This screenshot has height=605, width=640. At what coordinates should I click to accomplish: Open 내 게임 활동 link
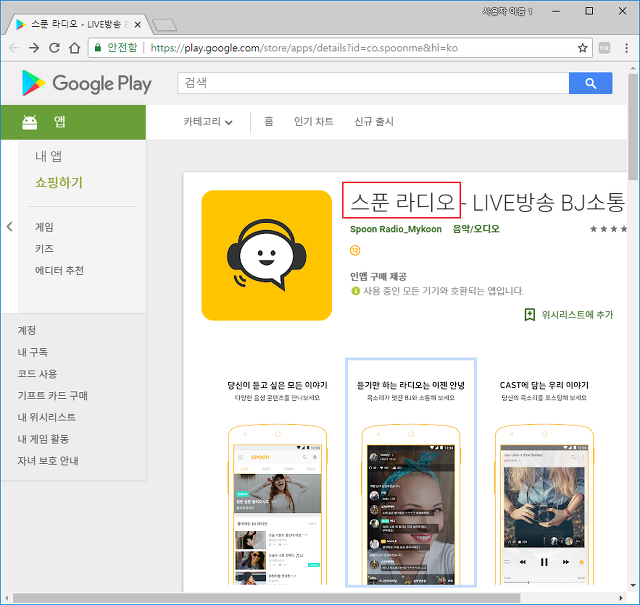pyautogui.click(x=43, y=439)
